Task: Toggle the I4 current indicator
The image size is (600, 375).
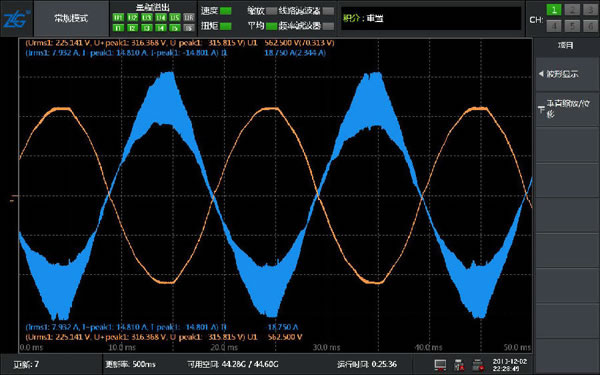Action: tap(161, 28)
